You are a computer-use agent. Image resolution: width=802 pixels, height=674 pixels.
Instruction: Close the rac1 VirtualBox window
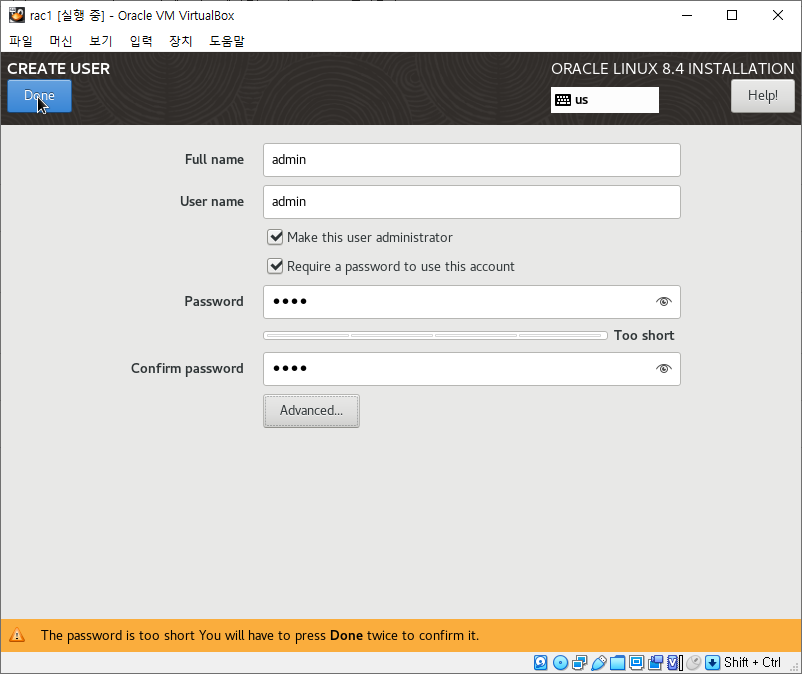778,15
